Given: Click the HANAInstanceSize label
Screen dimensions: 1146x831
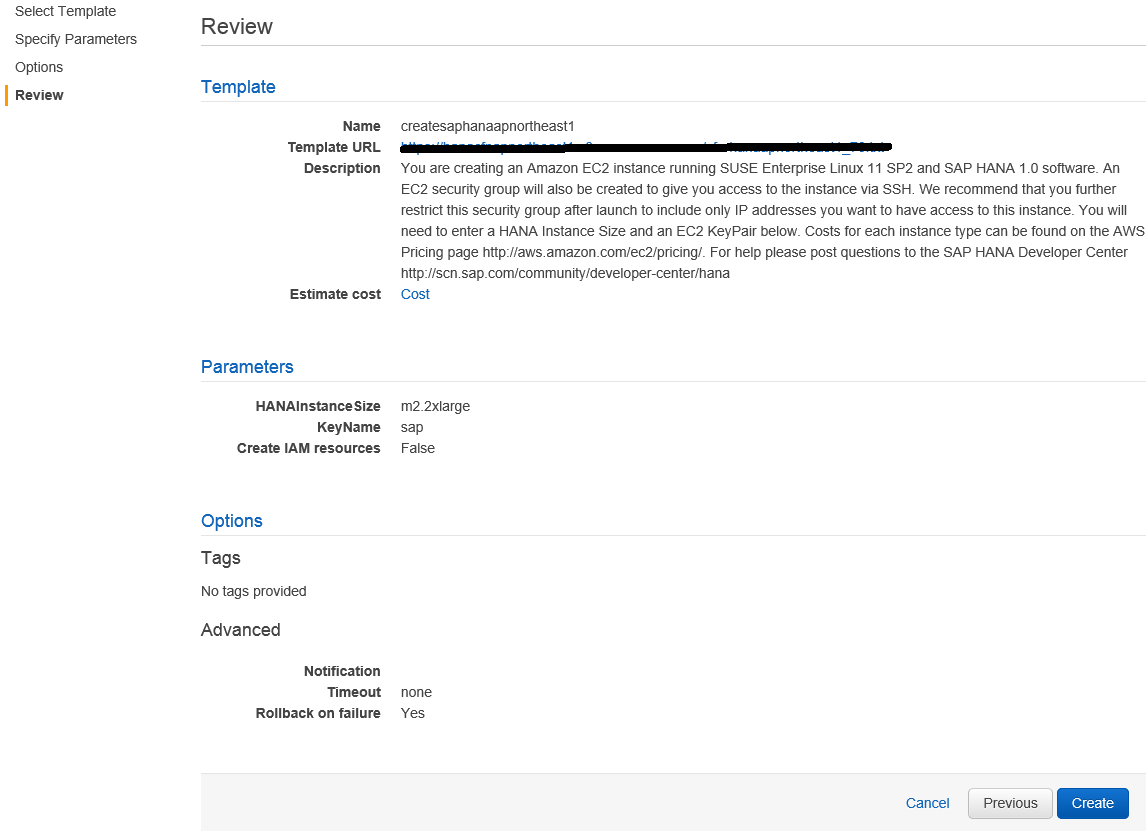Looking at the screenshot, I should pyautogui.click(x=318, y=406).
